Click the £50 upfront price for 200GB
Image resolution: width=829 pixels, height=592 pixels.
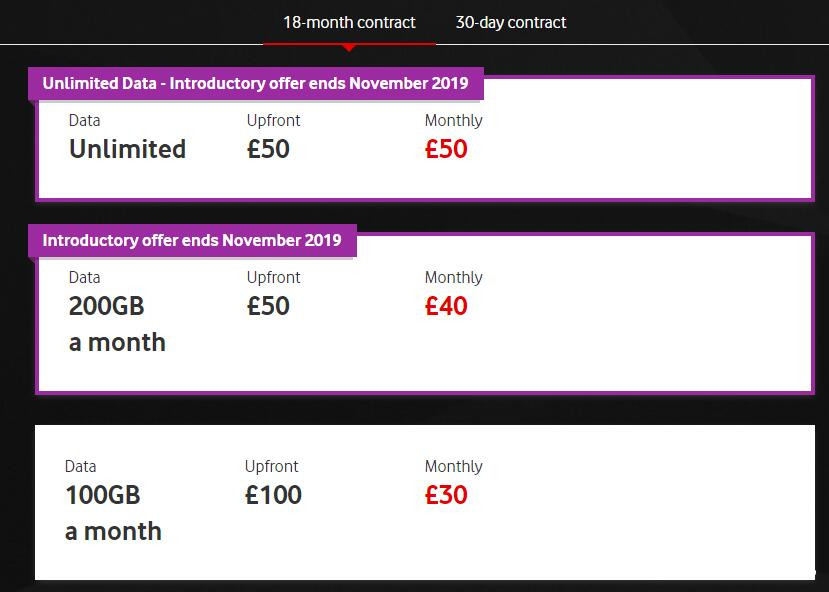[x=268, y=306]
